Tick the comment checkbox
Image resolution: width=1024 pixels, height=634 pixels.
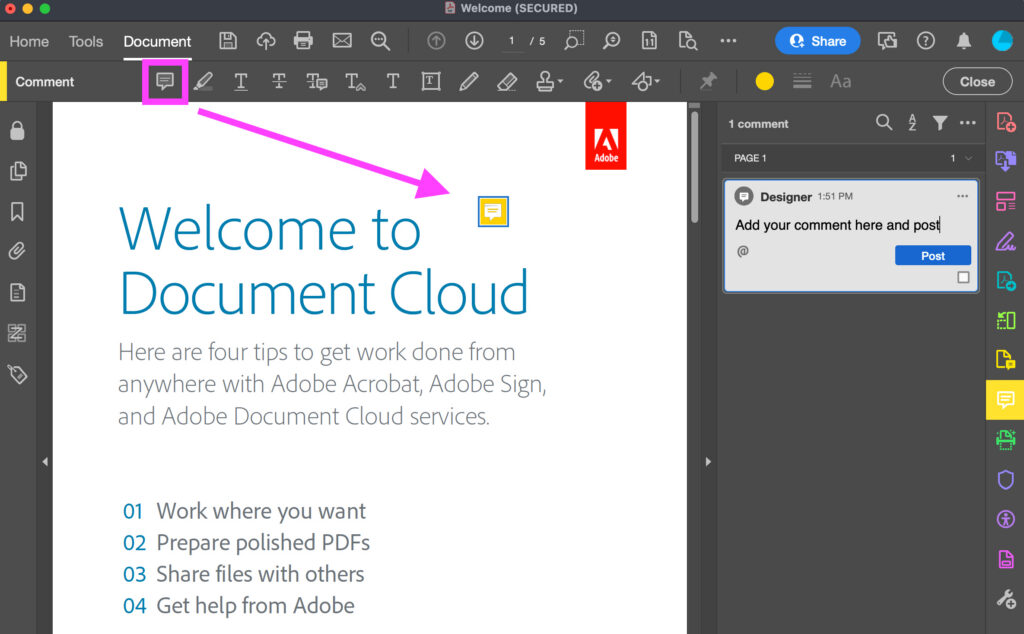(963, 277)
